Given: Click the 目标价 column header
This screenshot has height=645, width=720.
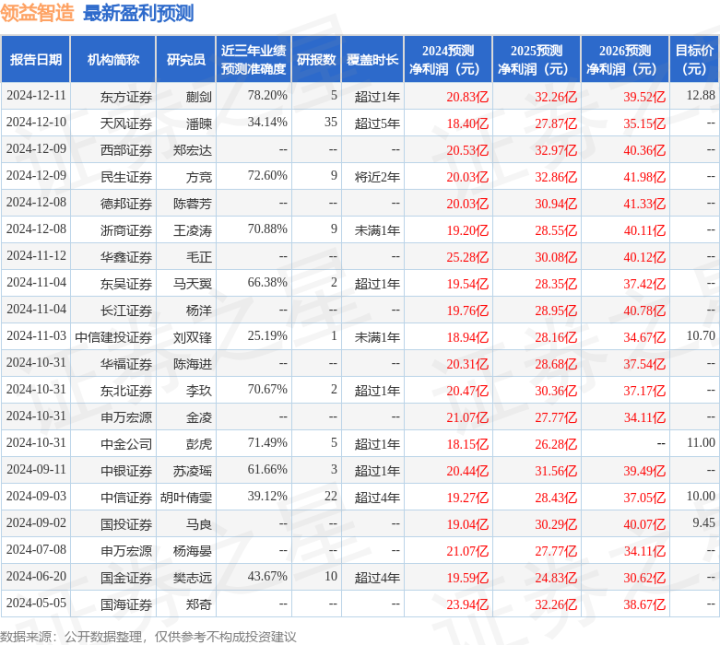Looking at the screenshot, I should coord(694,60).
